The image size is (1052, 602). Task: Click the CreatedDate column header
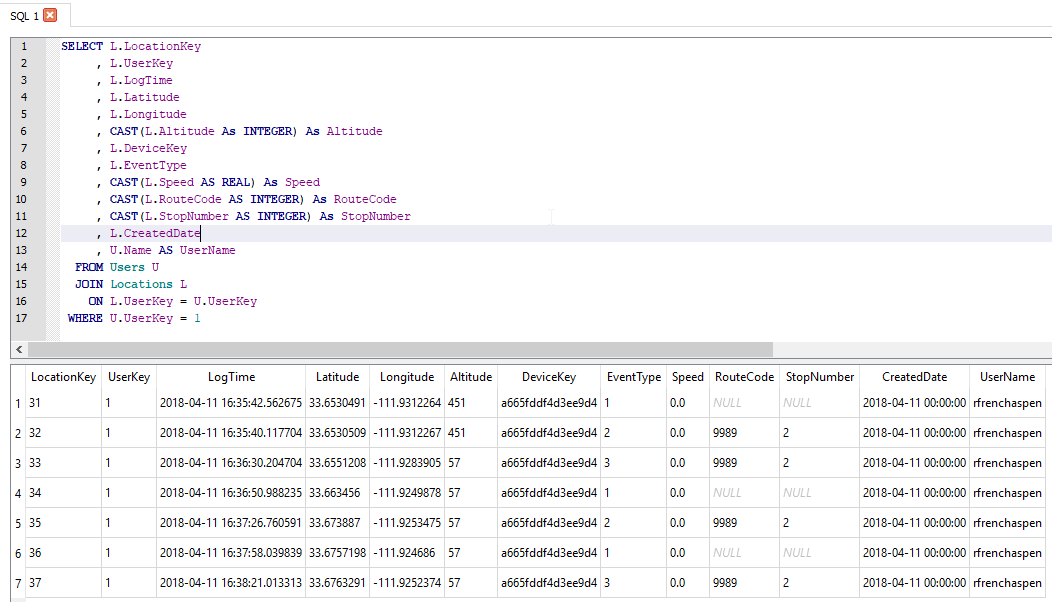[x=914, y=377]
